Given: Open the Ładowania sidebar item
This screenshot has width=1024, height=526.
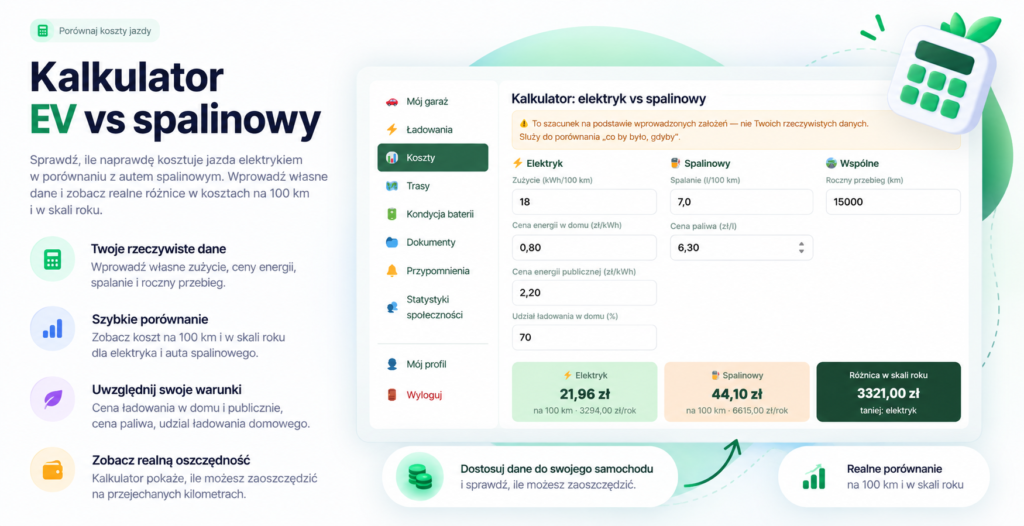Looking at the screenshot, I should click(432, 129).
